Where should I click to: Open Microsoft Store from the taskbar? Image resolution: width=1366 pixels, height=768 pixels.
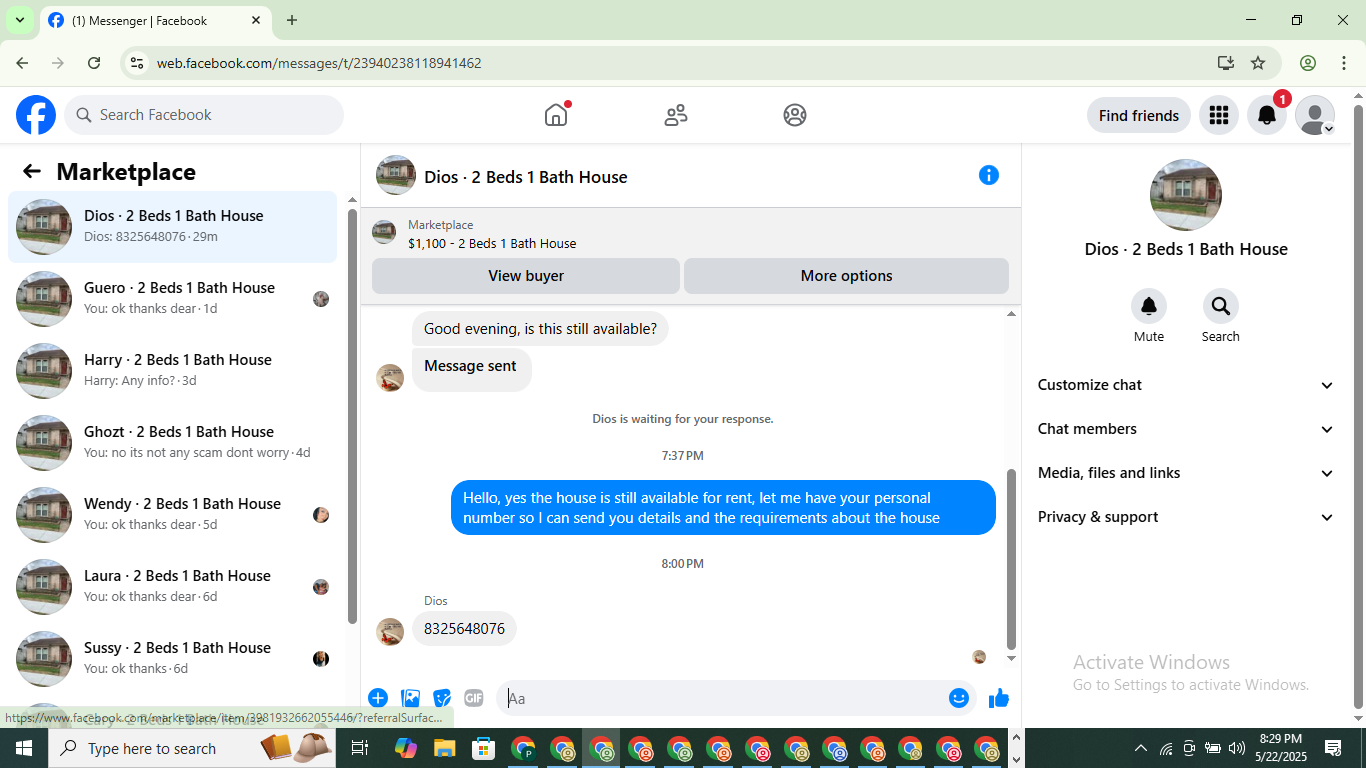coord(484,748)
